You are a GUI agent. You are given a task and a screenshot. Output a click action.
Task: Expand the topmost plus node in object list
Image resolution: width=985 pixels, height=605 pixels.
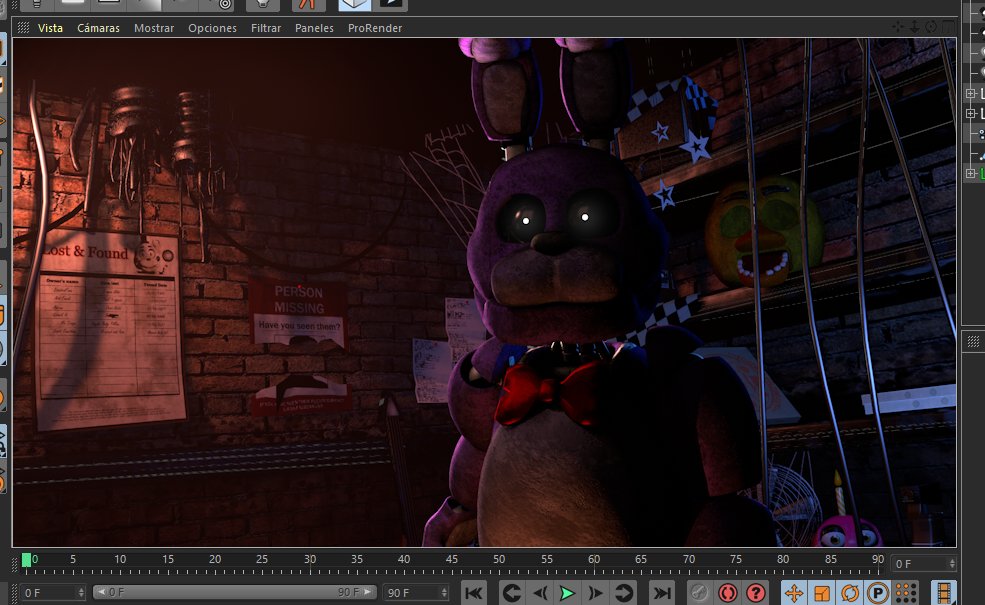[x=971, y=94]
